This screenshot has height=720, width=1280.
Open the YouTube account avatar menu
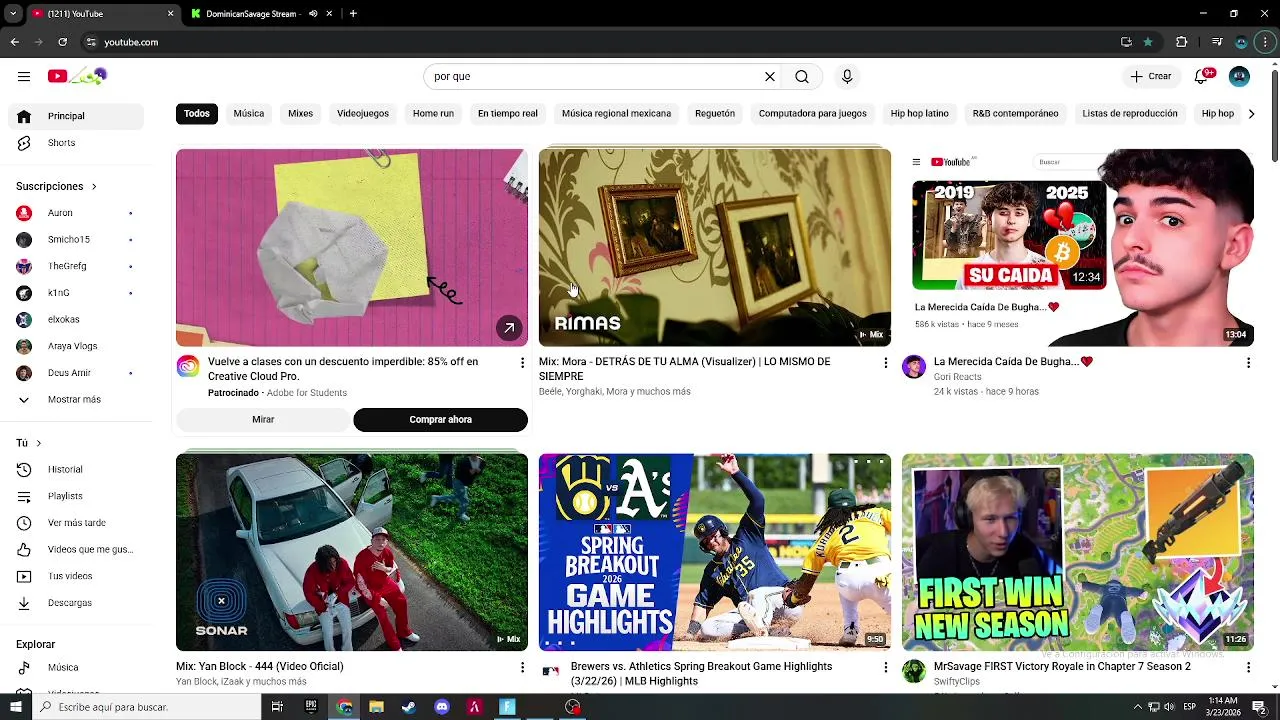[1239, 76]
